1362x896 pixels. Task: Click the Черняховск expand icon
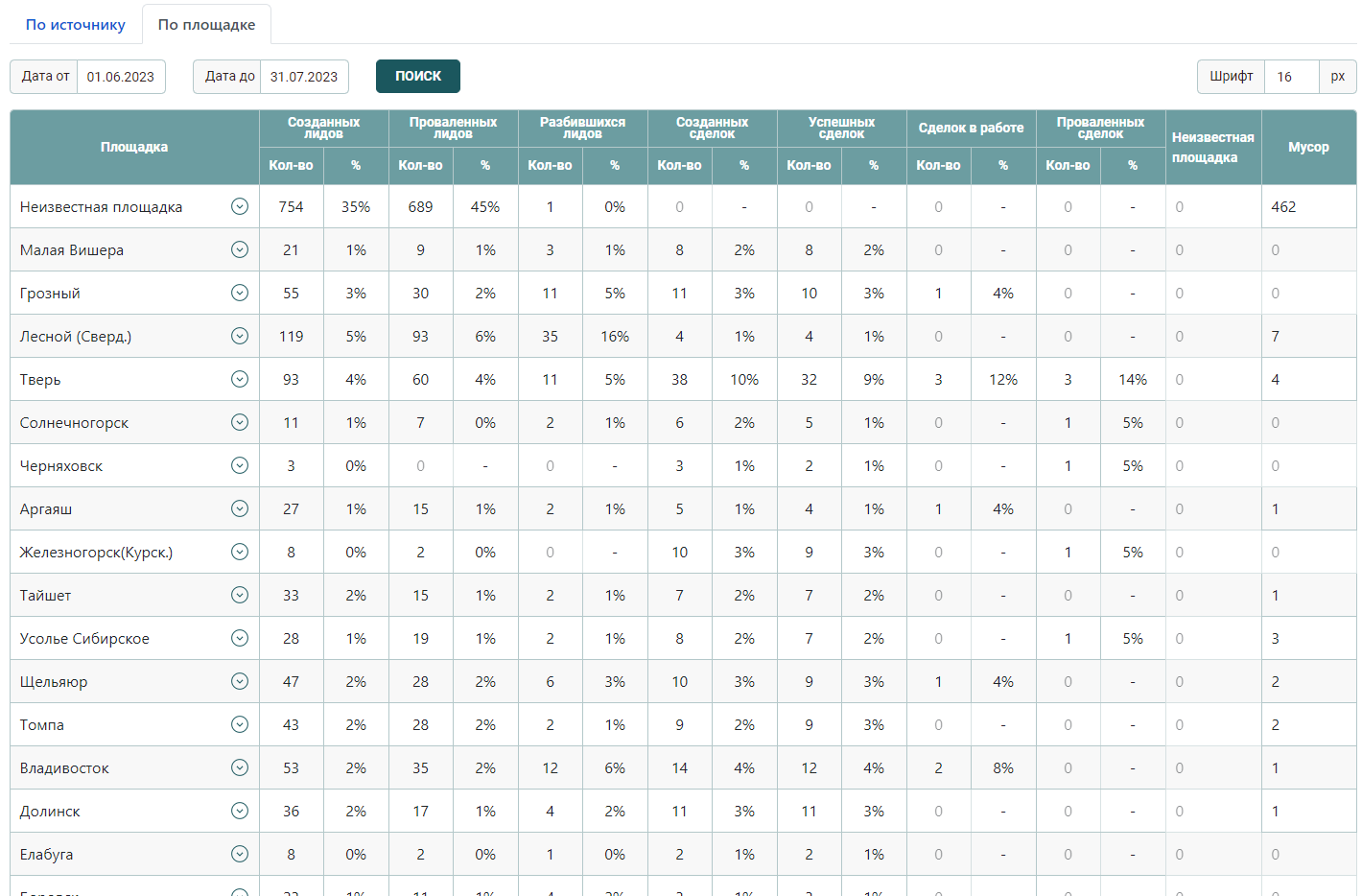[240, 465]
